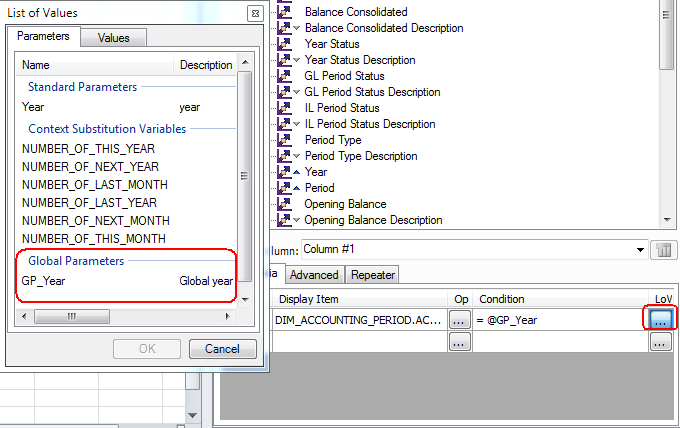
Task: Open the Advanced tab
Action: coord(314,275)
